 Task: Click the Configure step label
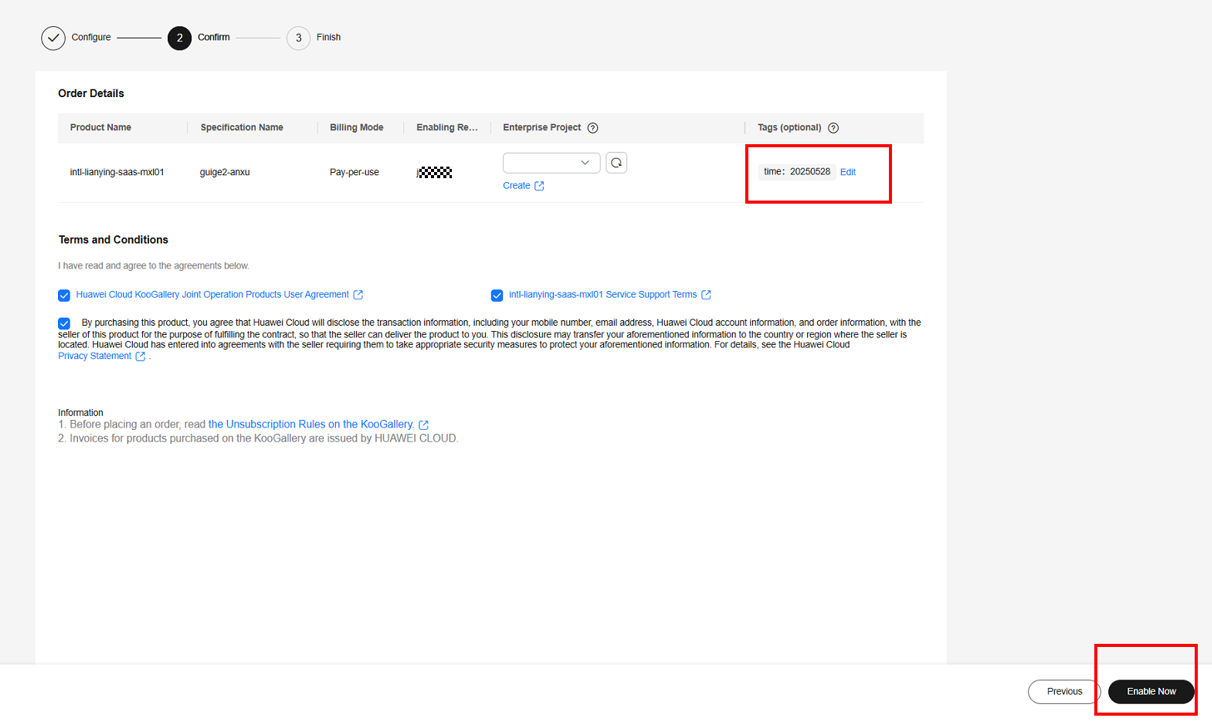coord(91,37)
